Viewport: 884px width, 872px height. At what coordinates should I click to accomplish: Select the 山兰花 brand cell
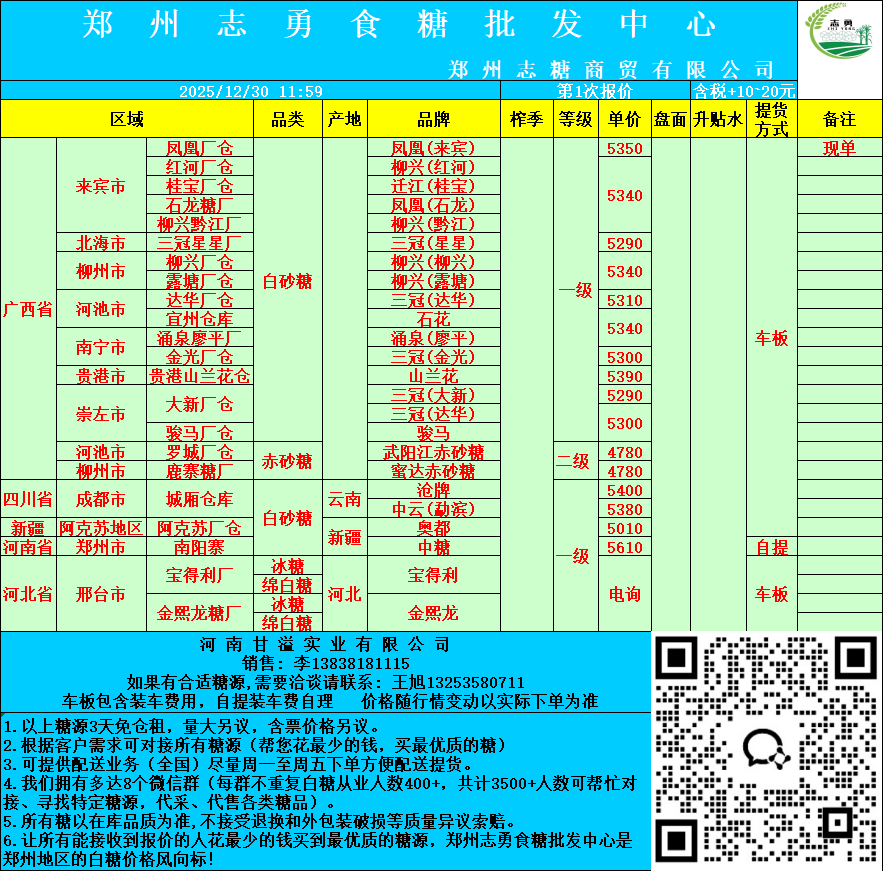433,376
